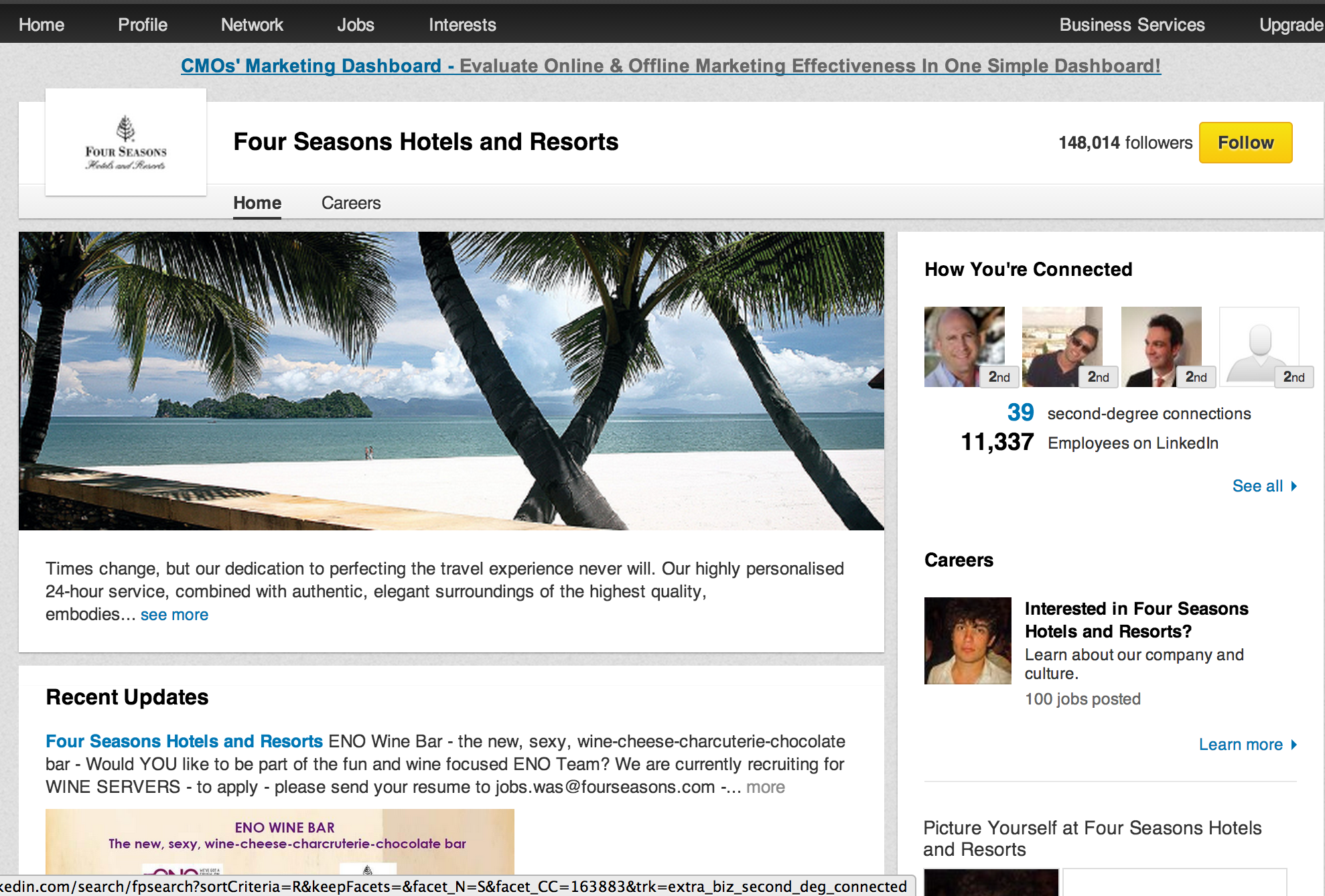Open the Interests menu
The width and height of the screenshot is (1325, 896).
click(462, 25)
